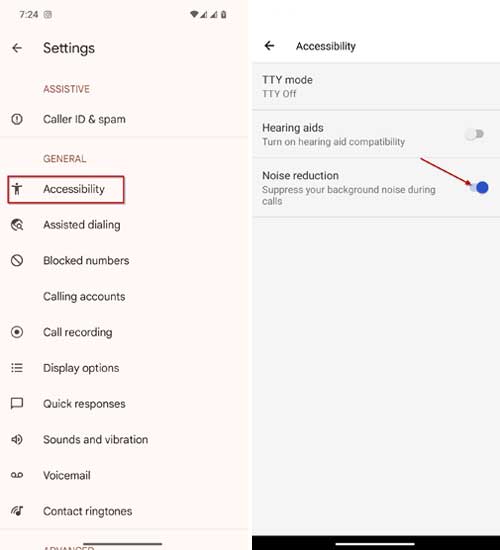This screenshot has width=500, height=550.
Task: Tap the Assisted dialing globe icon
Action: 17,225
